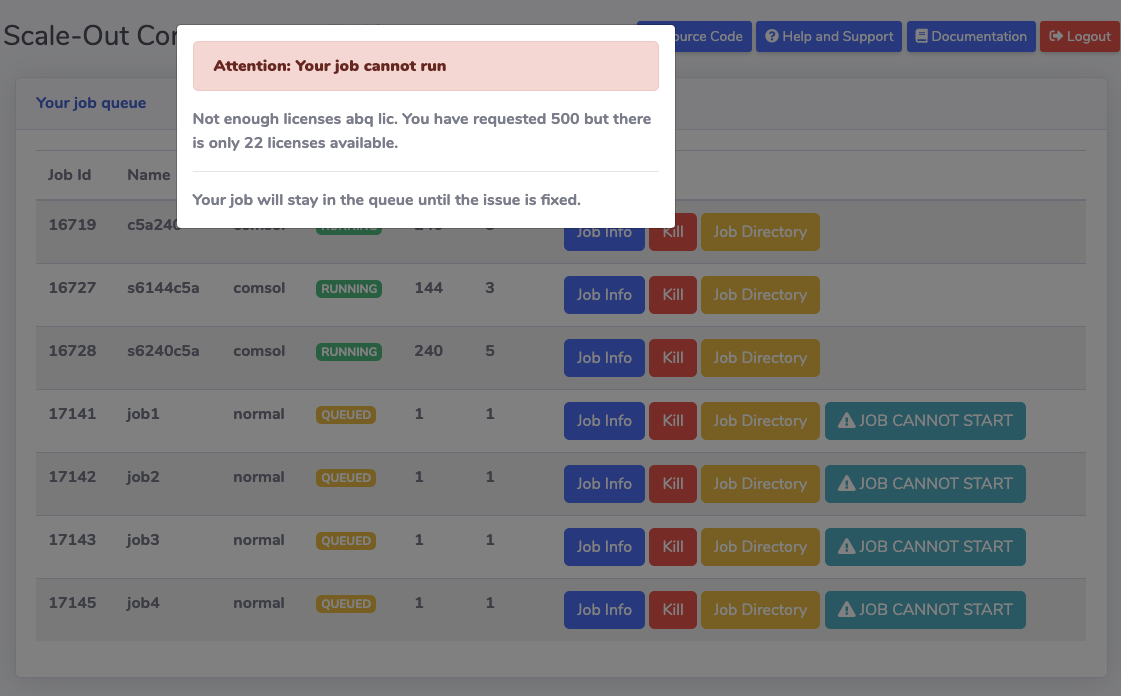Open Job Directory for s6144c5a

[x=759, y=295]
